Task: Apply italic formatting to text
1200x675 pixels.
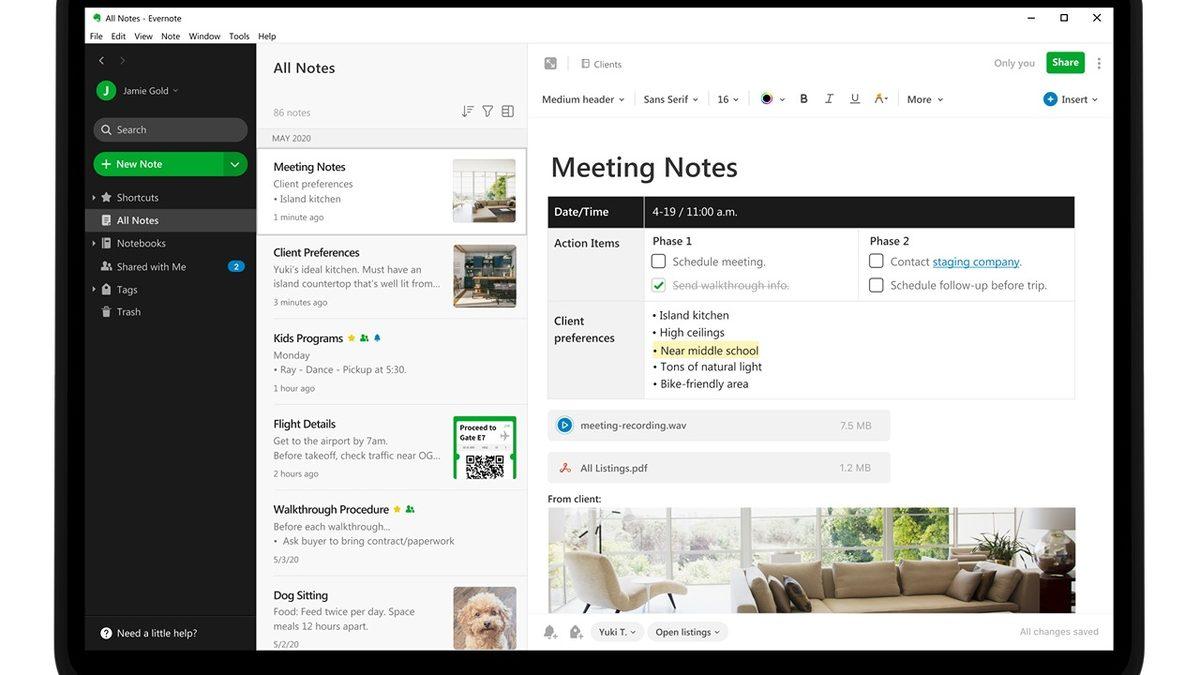Action: tap(829, 99)
